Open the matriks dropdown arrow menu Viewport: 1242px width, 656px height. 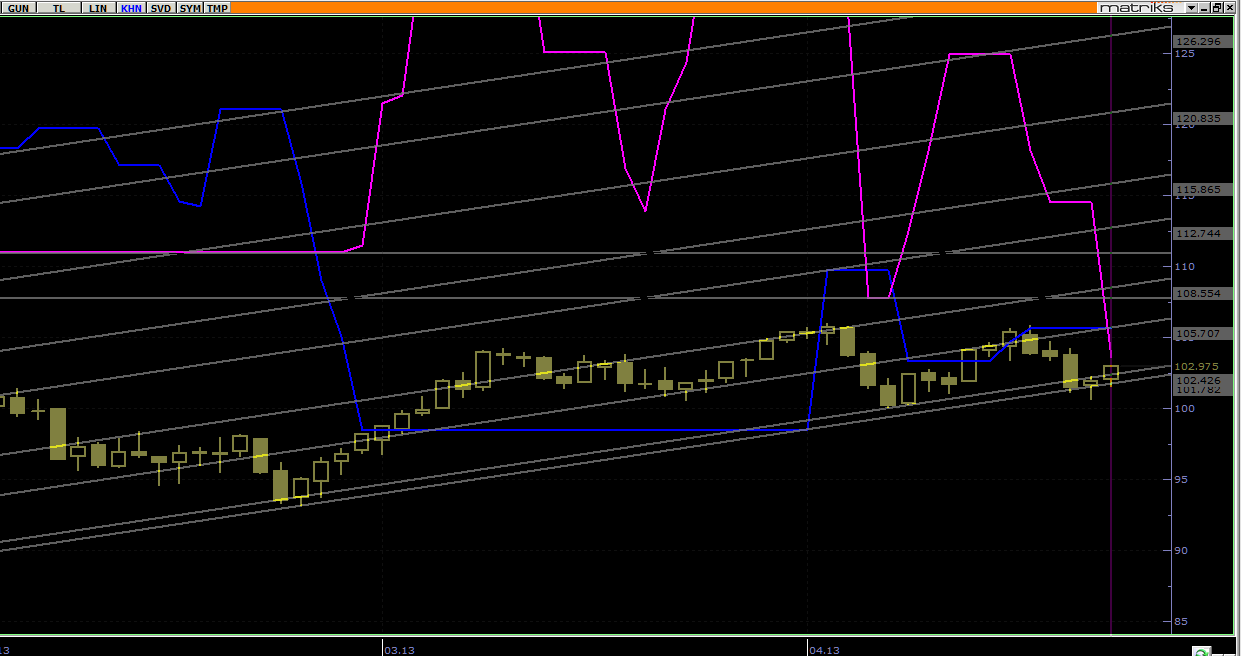coord(1191,7)
